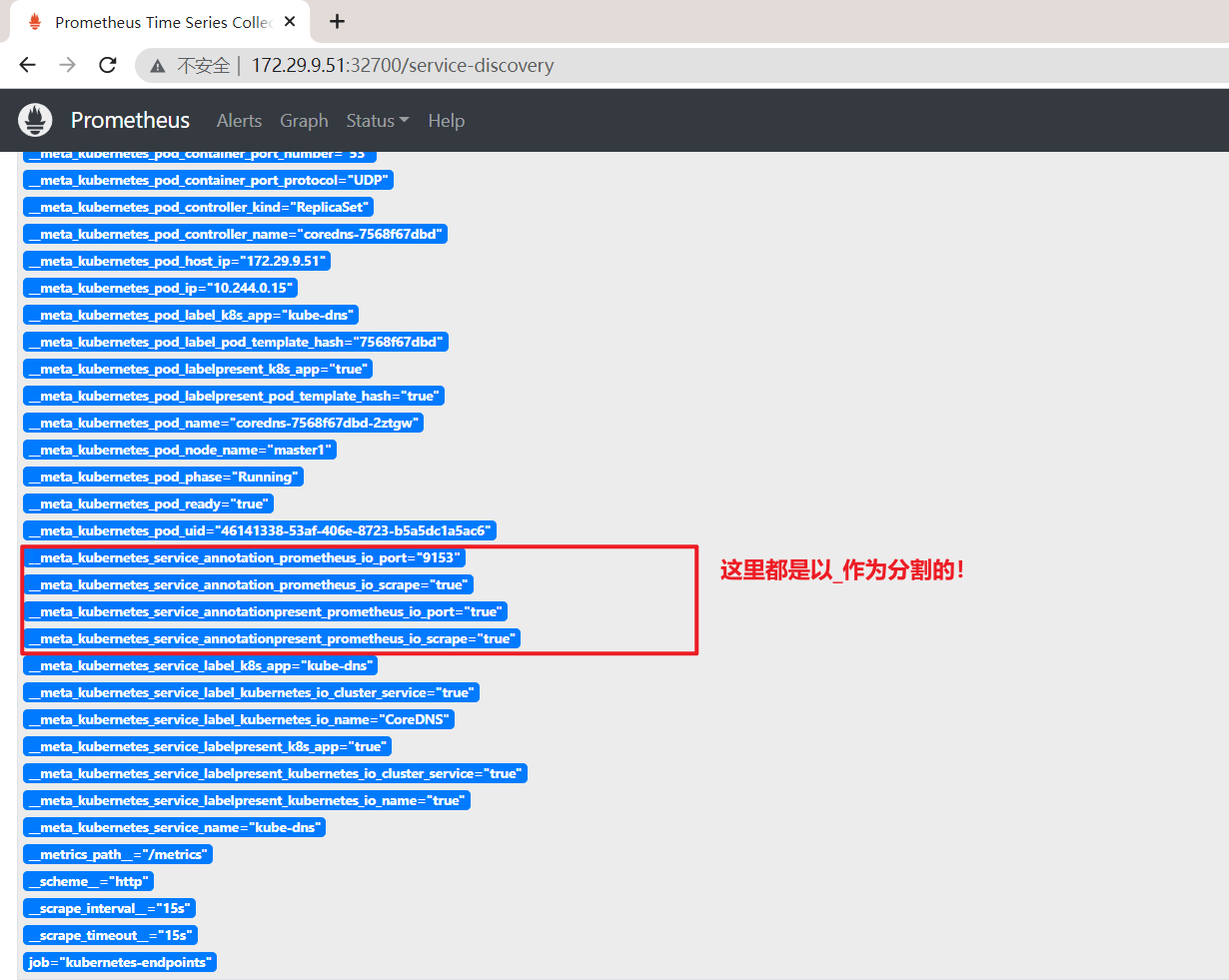Click label __scrape_timeout__="15s"

click(111, 935)
